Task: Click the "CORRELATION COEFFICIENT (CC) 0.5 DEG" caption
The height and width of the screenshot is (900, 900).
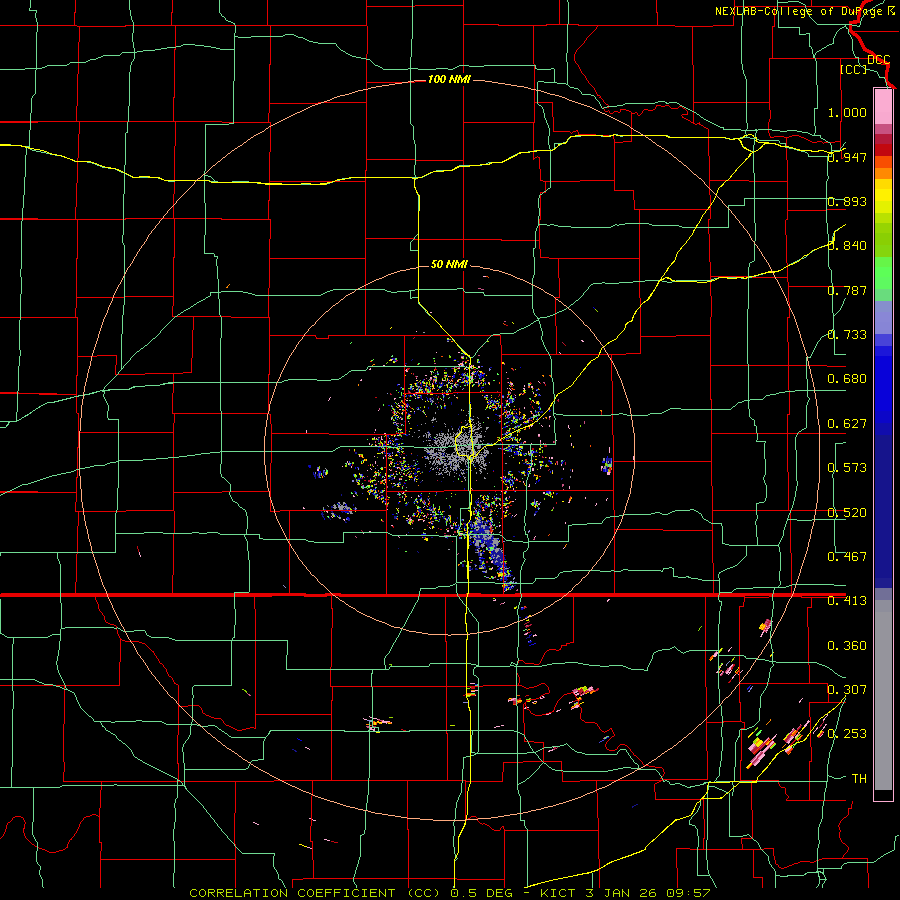Action: point(351,893)
